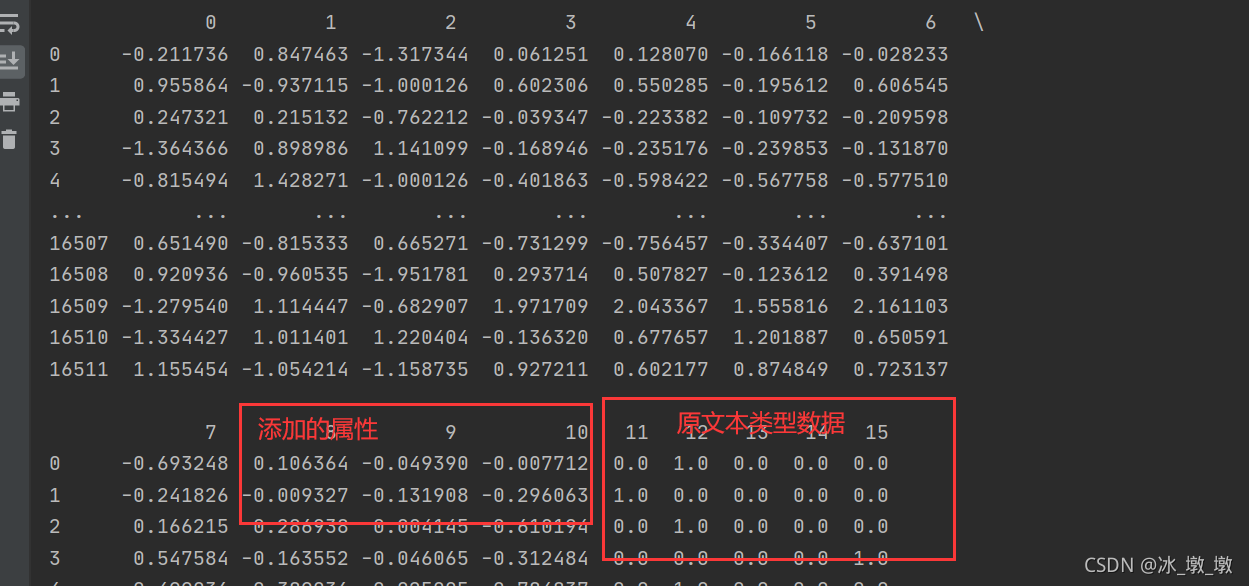1249x586 pixels.
Task: Click the value -0.028233
Action: click(895, 54)
